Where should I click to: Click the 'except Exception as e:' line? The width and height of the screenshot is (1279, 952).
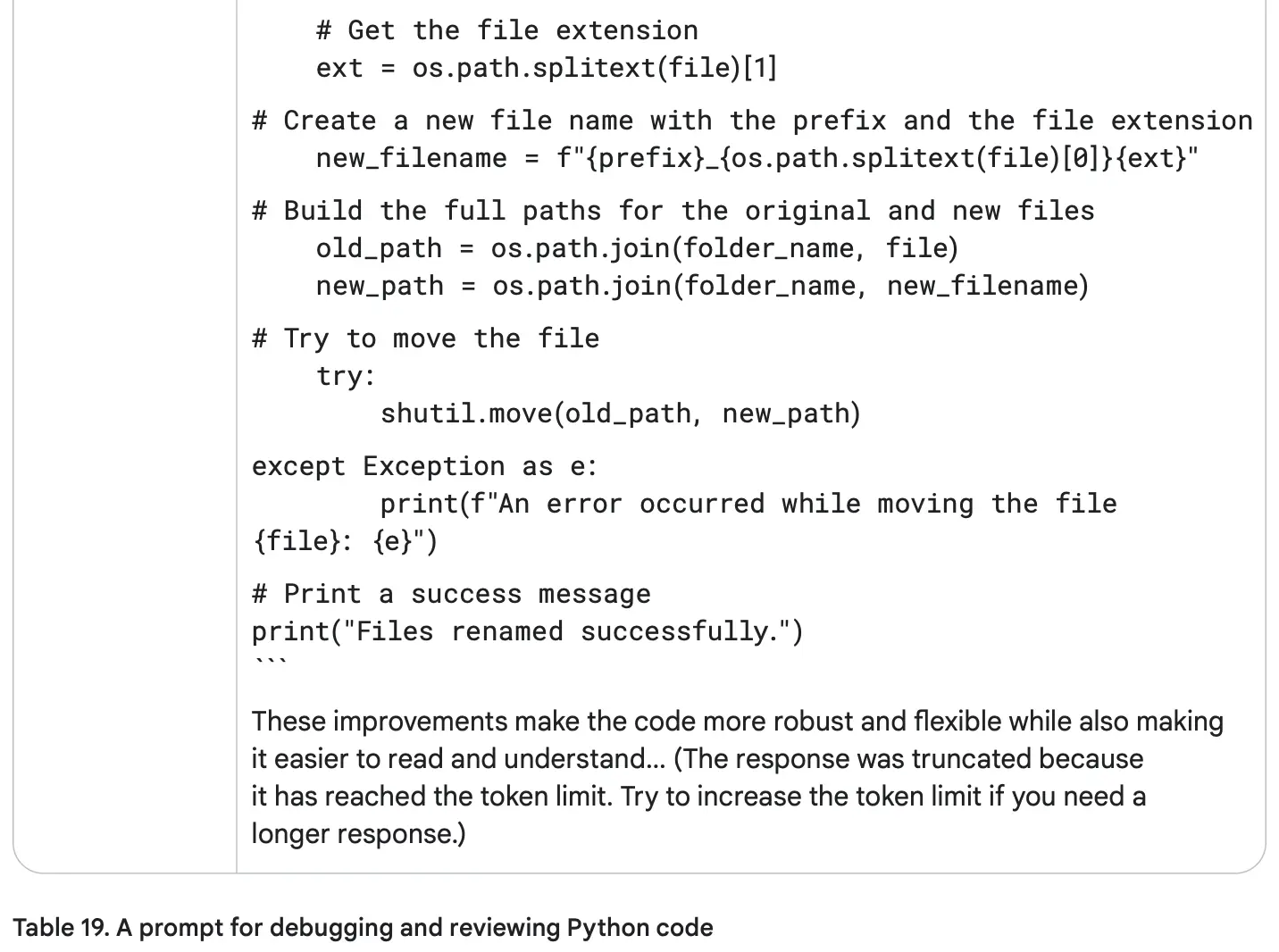tap(424, 466)
